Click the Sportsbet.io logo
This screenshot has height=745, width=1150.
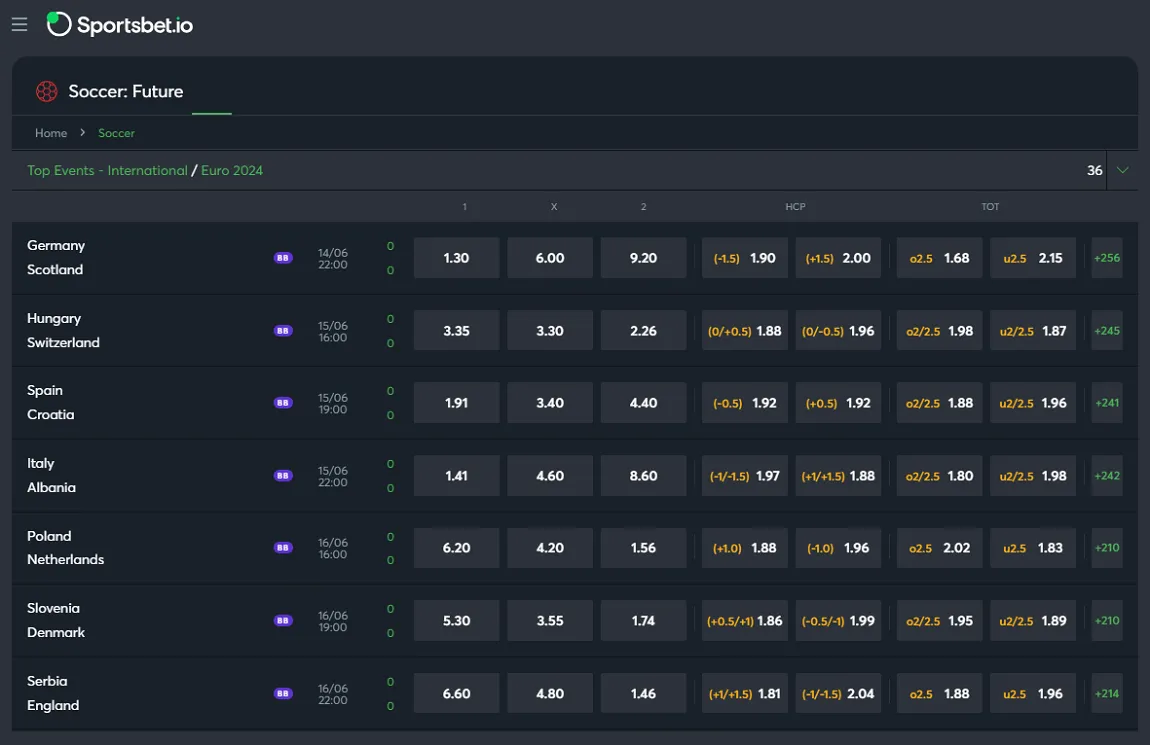pyautogui.click(x=120, y=24)
